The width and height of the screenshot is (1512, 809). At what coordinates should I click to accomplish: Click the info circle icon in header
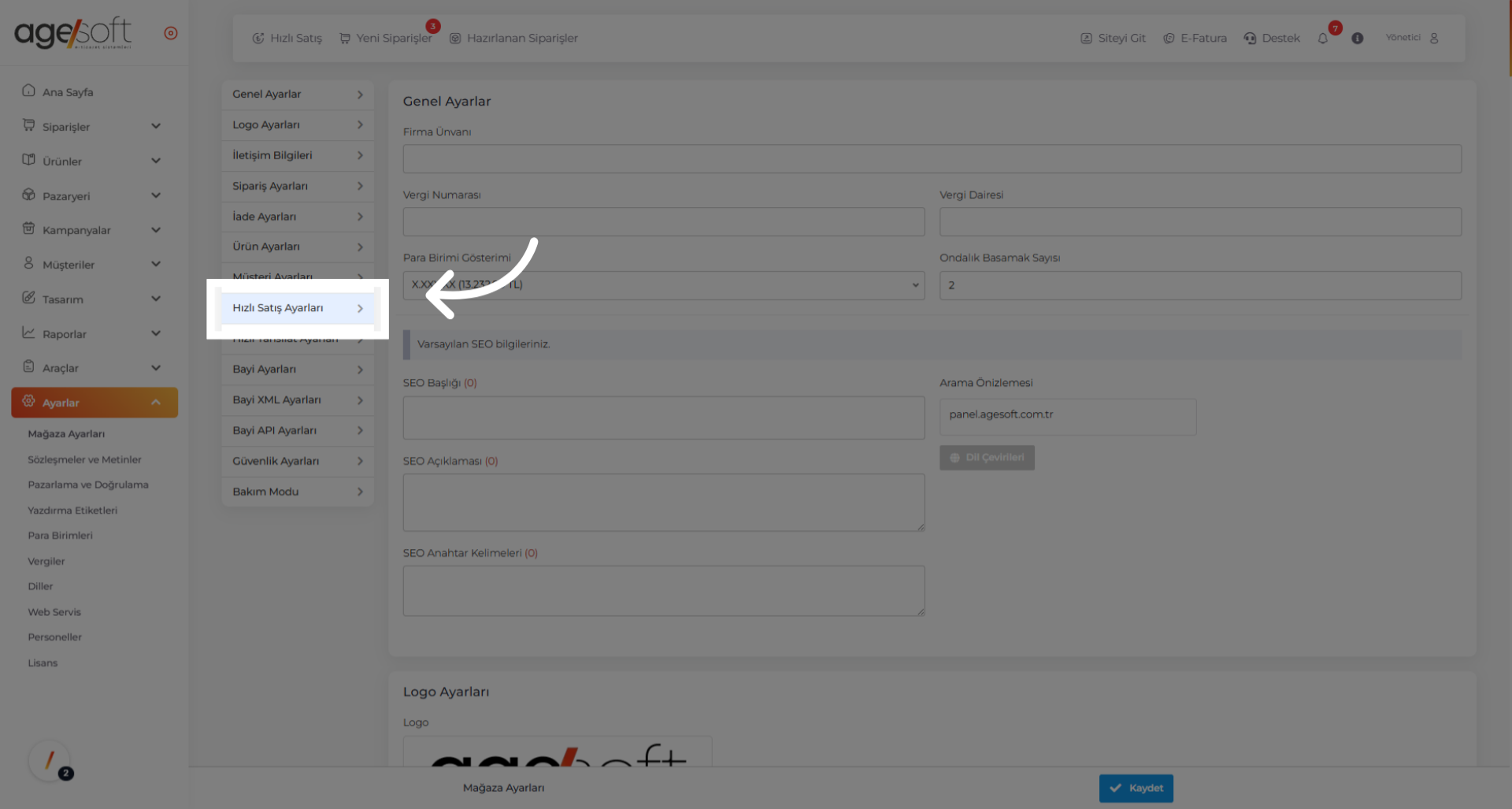click(x=1358, y=38)
